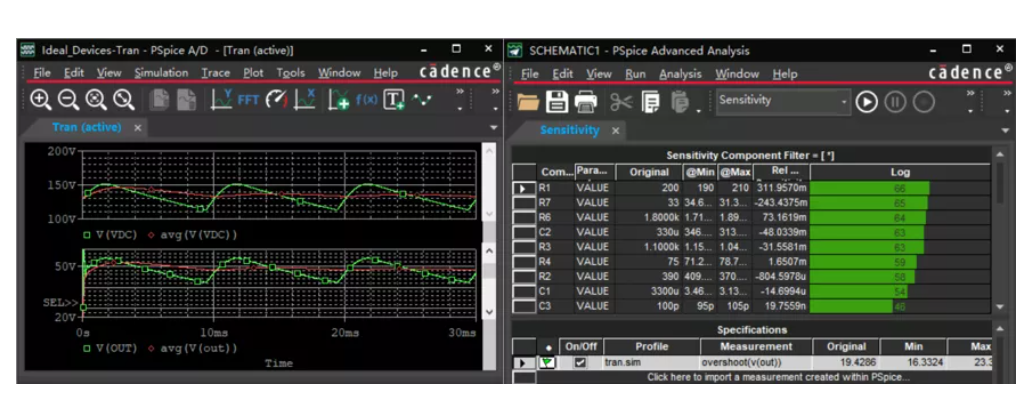1027x403 pixels.
Task: Click the Pause analysis button
Action: tap(895, 102)
